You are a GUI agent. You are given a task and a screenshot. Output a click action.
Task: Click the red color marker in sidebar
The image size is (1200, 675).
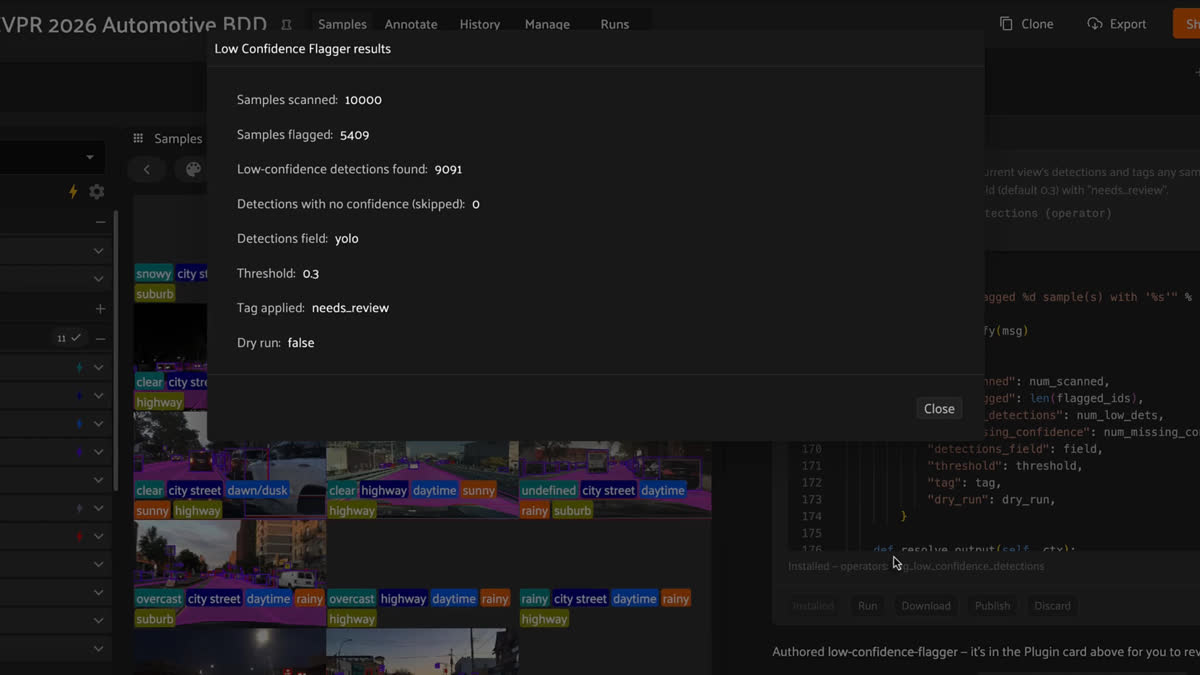point(79,536)
